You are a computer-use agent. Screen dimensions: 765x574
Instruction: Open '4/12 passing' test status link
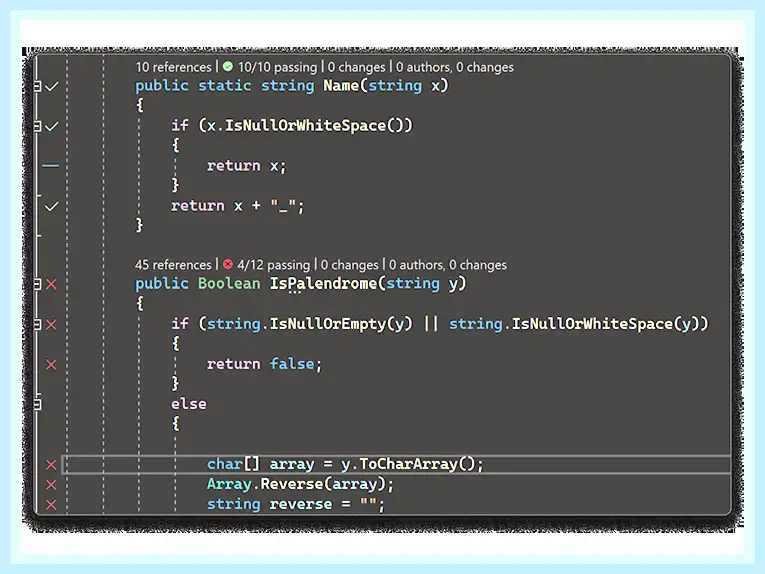tap(273, 265)
